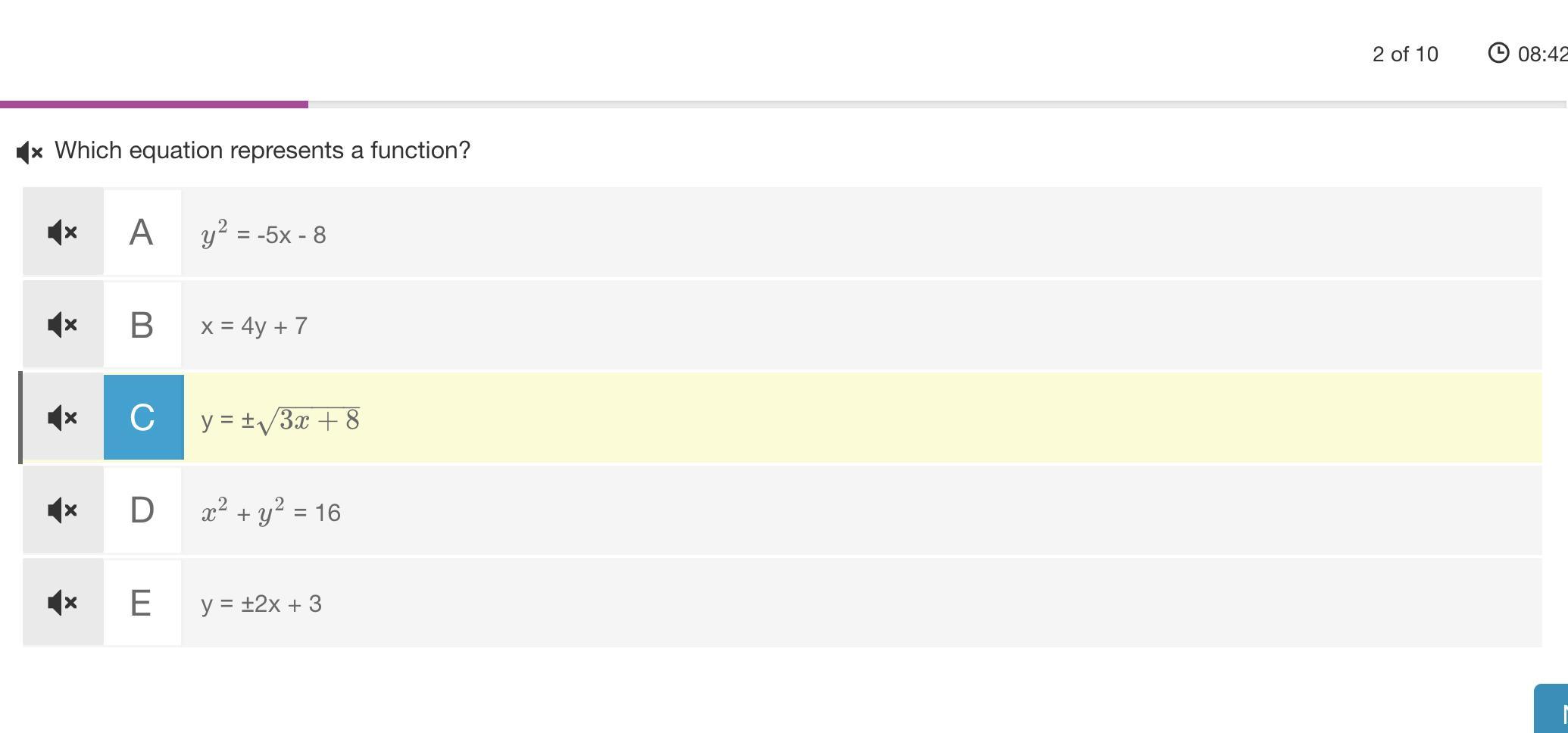
Task: Play audio for answer option C
Action: click(x=63, y=417)
